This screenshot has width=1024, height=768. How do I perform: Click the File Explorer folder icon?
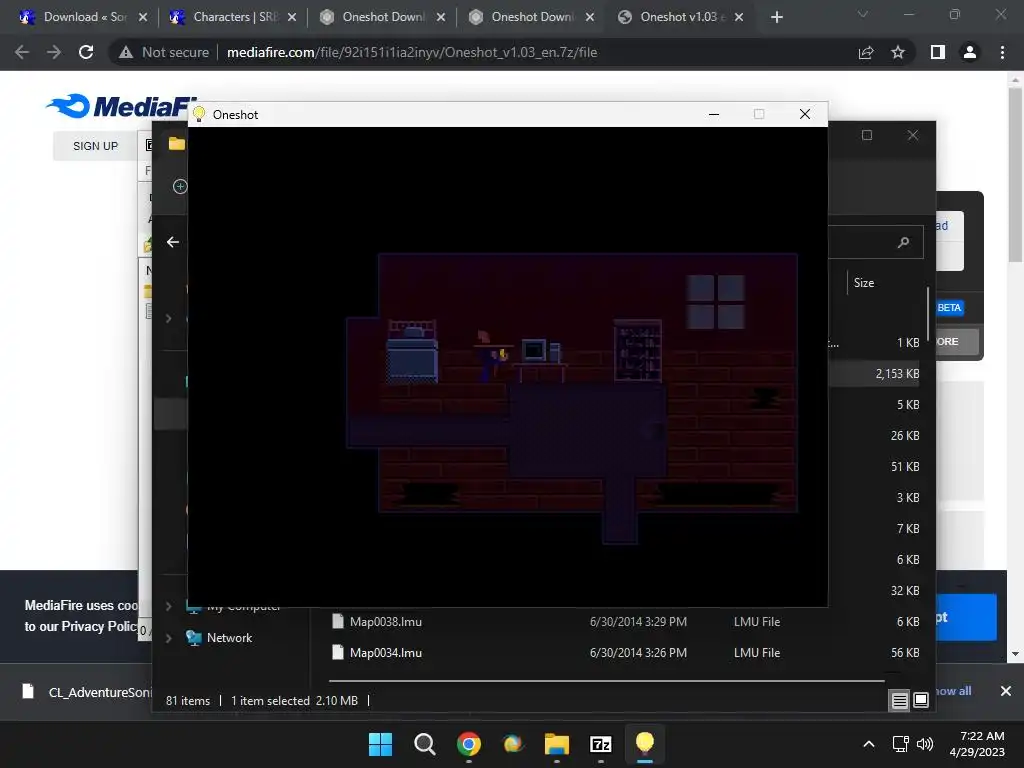pyautogui.click(x=176, y=144)
